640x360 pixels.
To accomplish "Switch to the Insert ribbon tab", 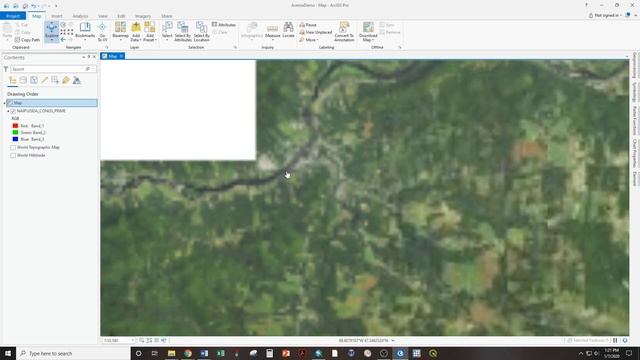I will (57, 16).
